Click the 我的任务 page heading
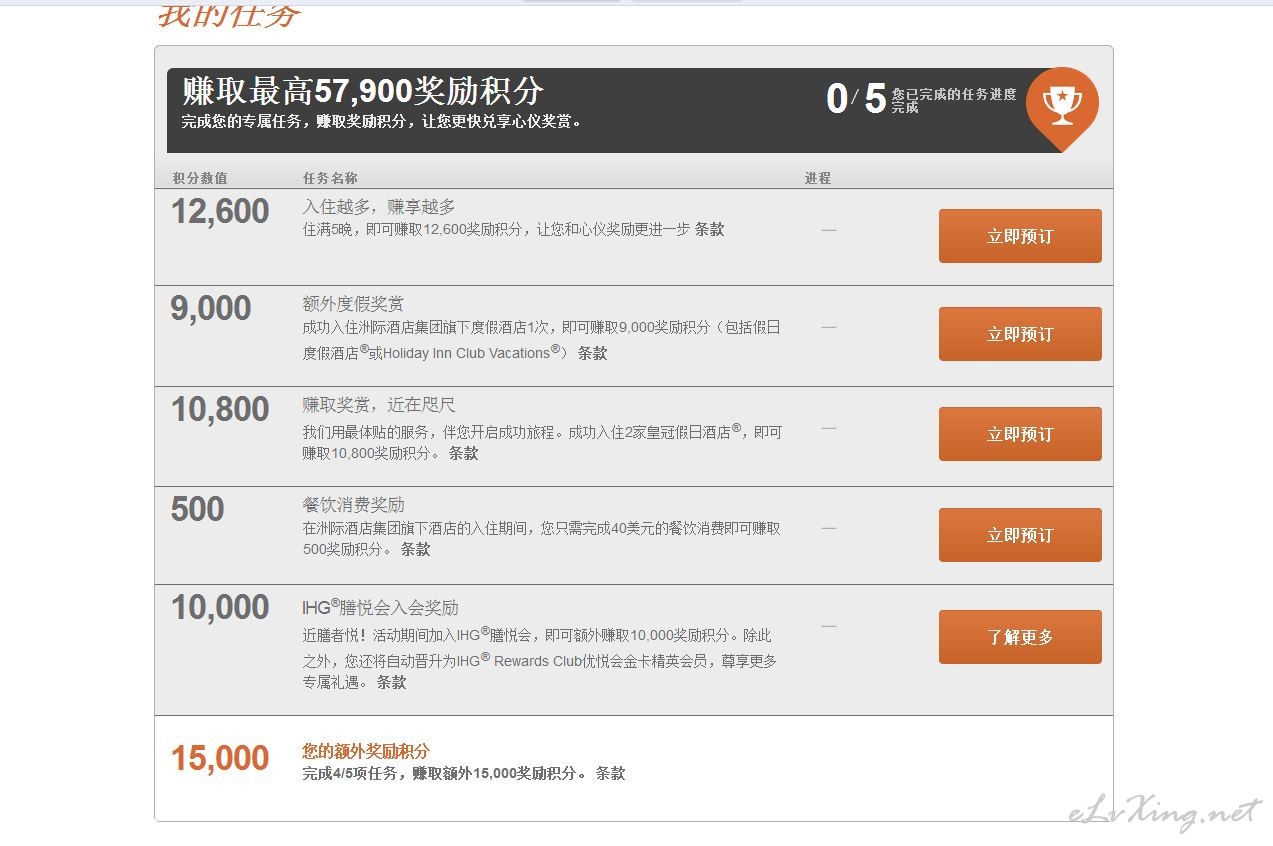 [x=229, y=15]
